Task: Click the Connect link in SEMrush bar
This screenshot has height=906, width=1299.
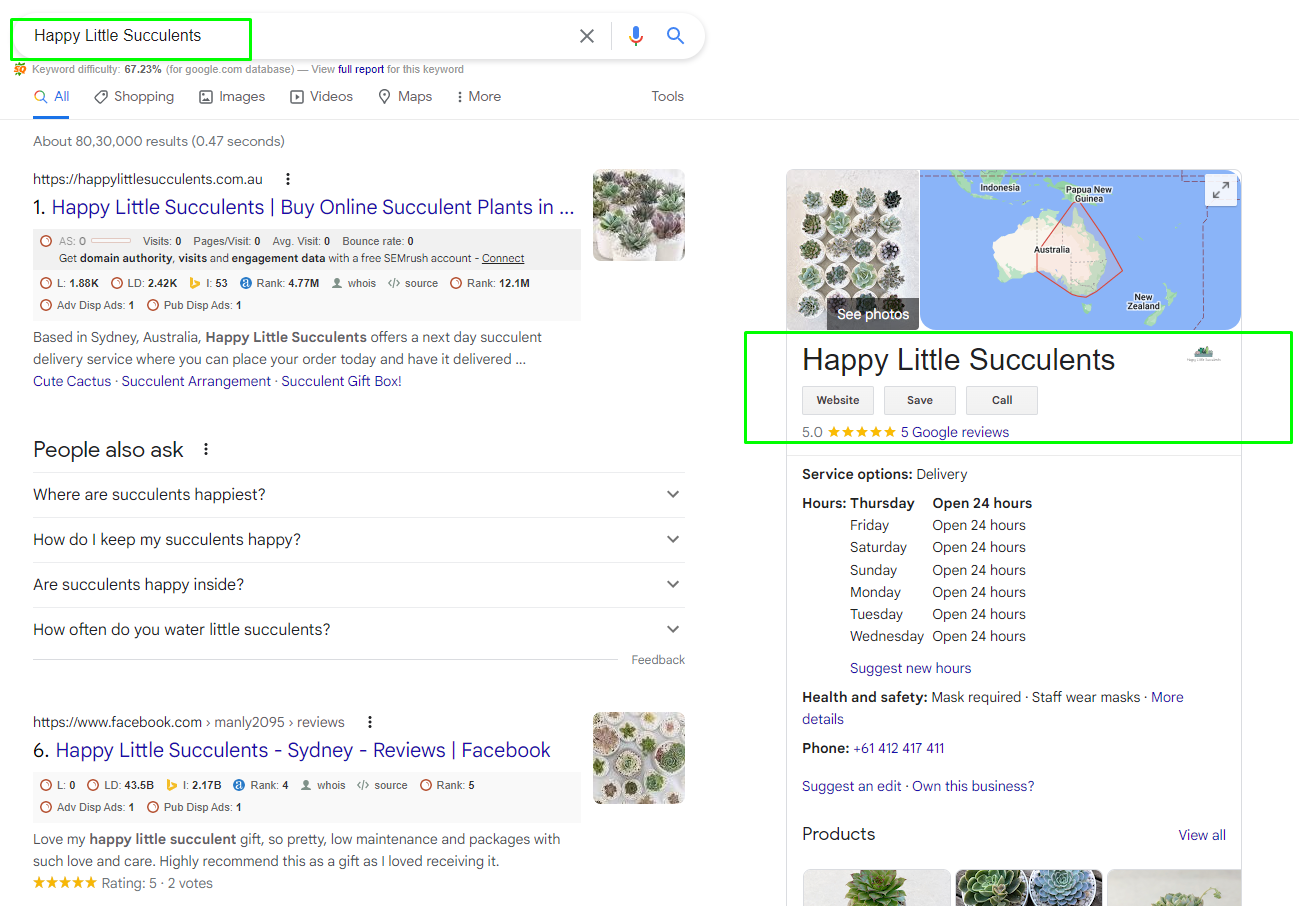Action: tap(503, 259)
